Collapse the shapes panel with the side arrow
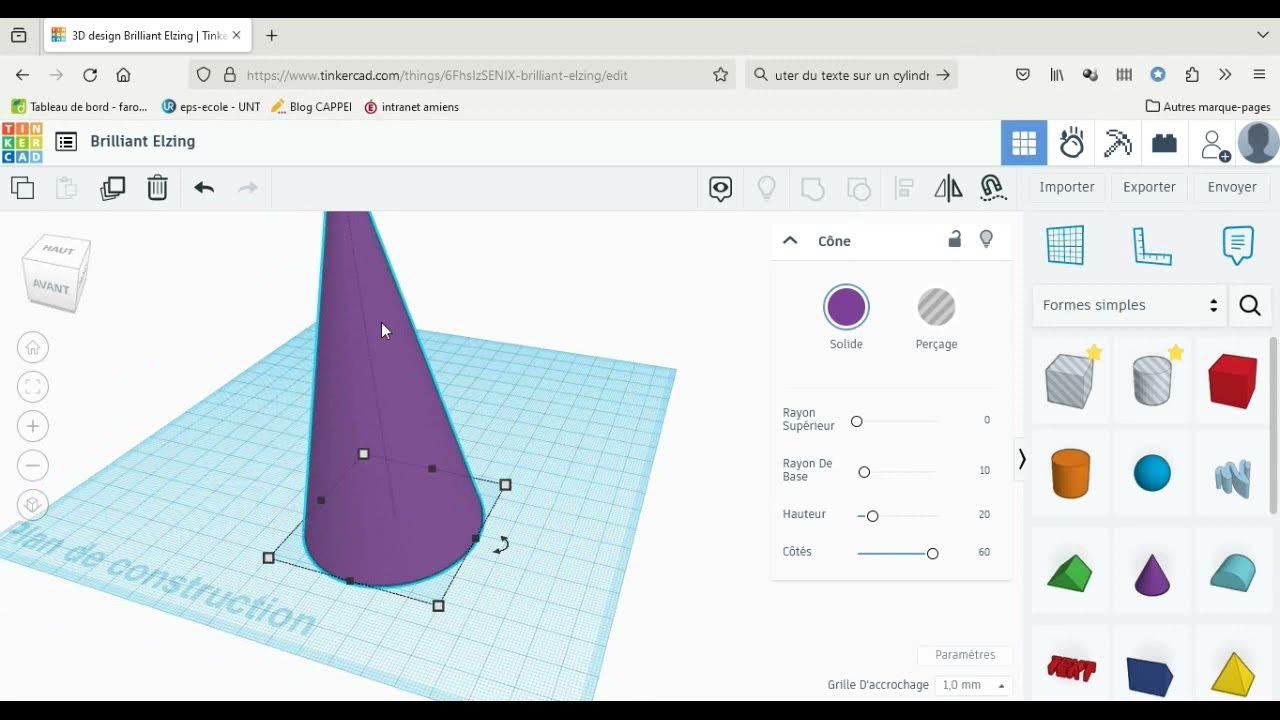This screenshot has width=1280, height=720. click(1021, 460)
